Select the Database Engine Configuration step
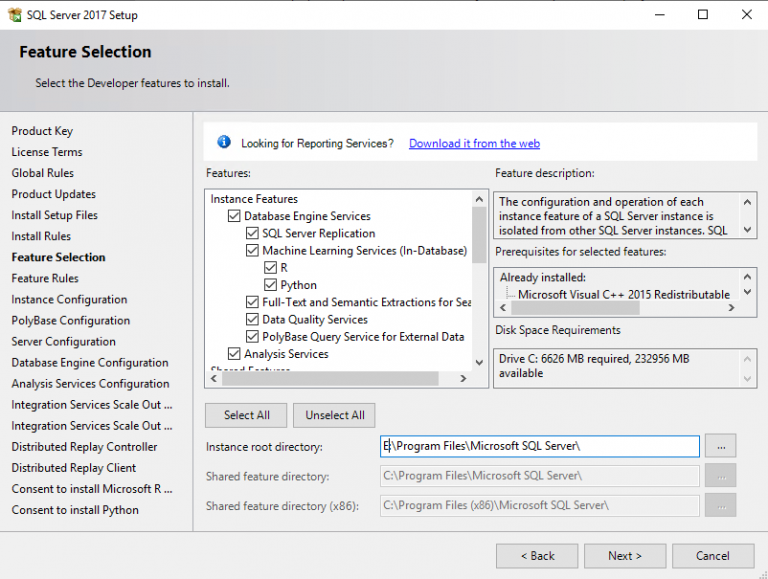 90,362
